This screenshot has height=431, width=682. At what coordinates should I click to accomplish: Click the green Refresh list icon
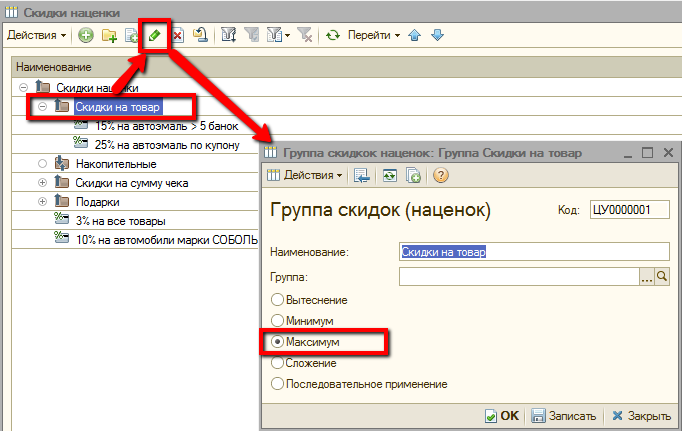[333, 36]
